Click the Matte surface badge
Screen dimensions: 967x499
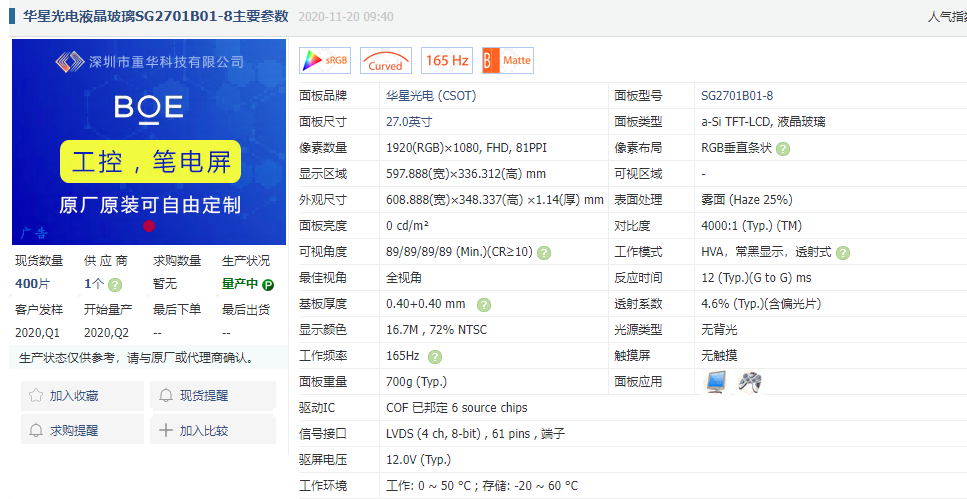coord(508,60)
